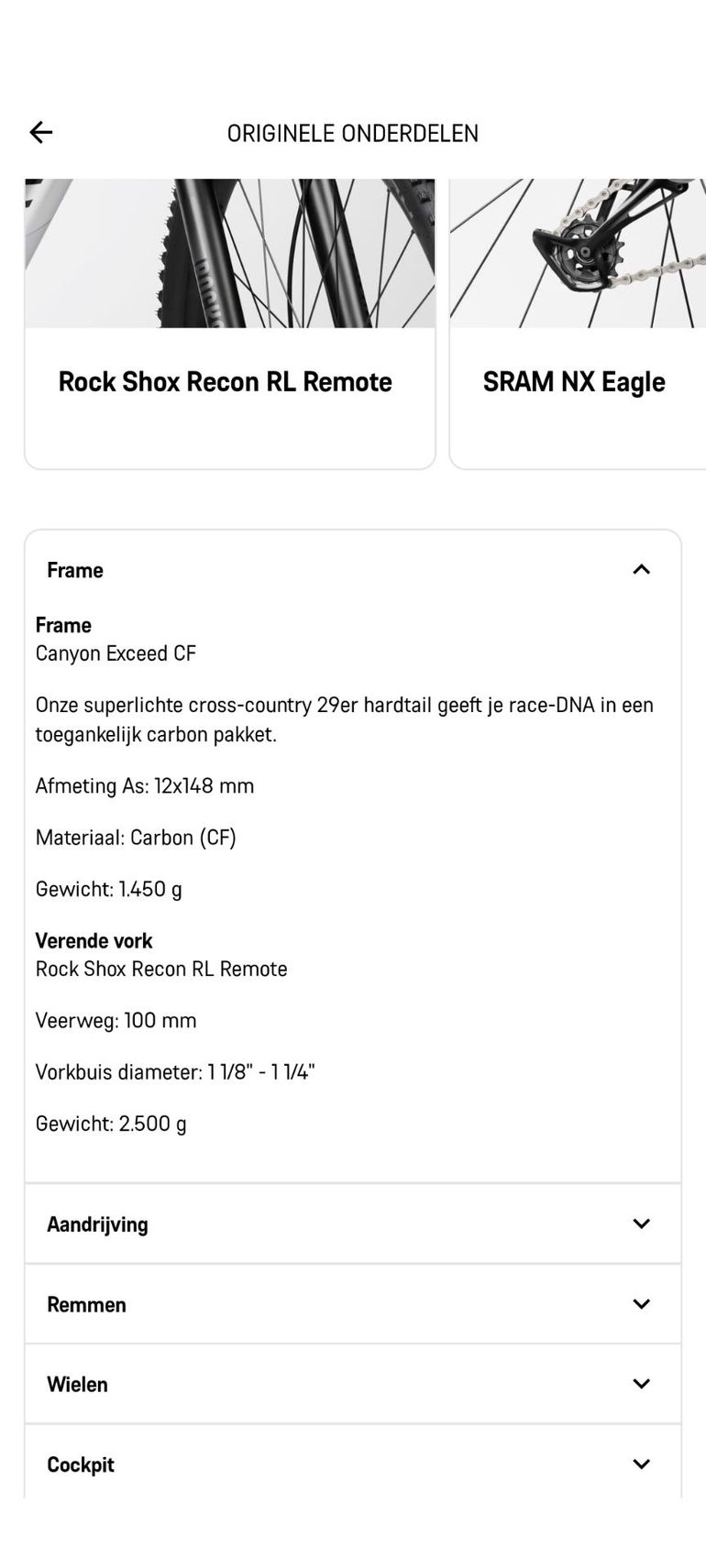This screenshot has height=1568, width=706.
Task: Expand the Cockpit section chevron
Action: point(641,1464)
